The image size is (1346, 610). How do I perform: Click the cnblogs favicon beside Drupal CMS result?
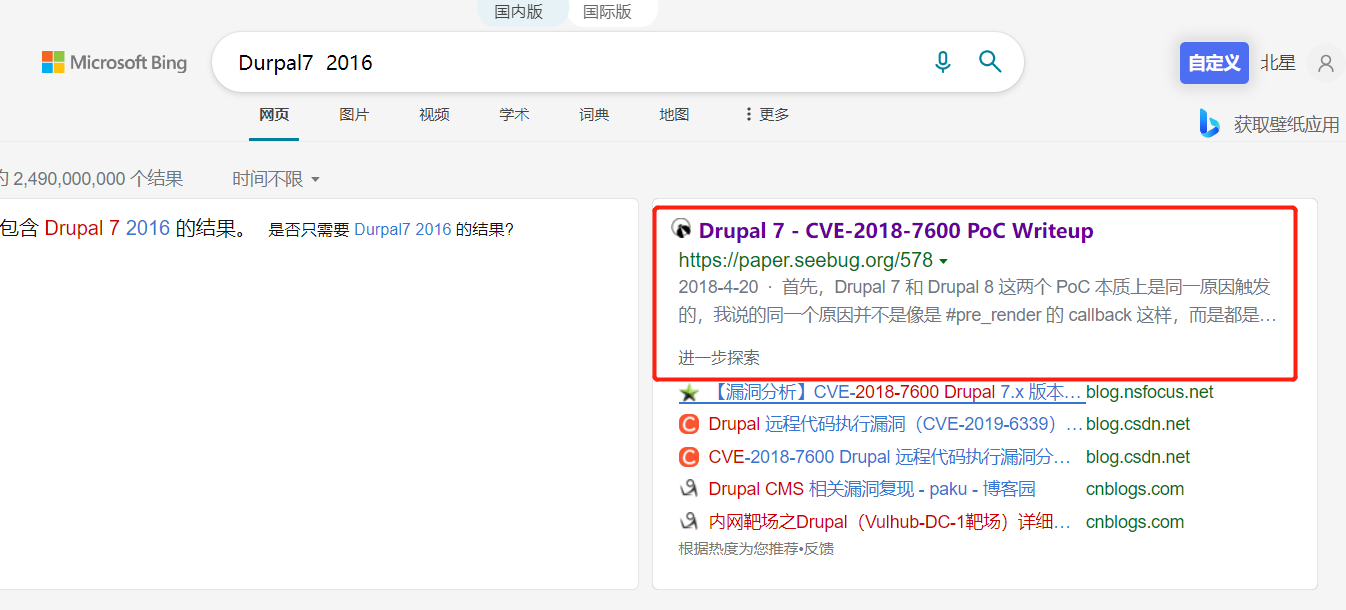click(688, 489)
